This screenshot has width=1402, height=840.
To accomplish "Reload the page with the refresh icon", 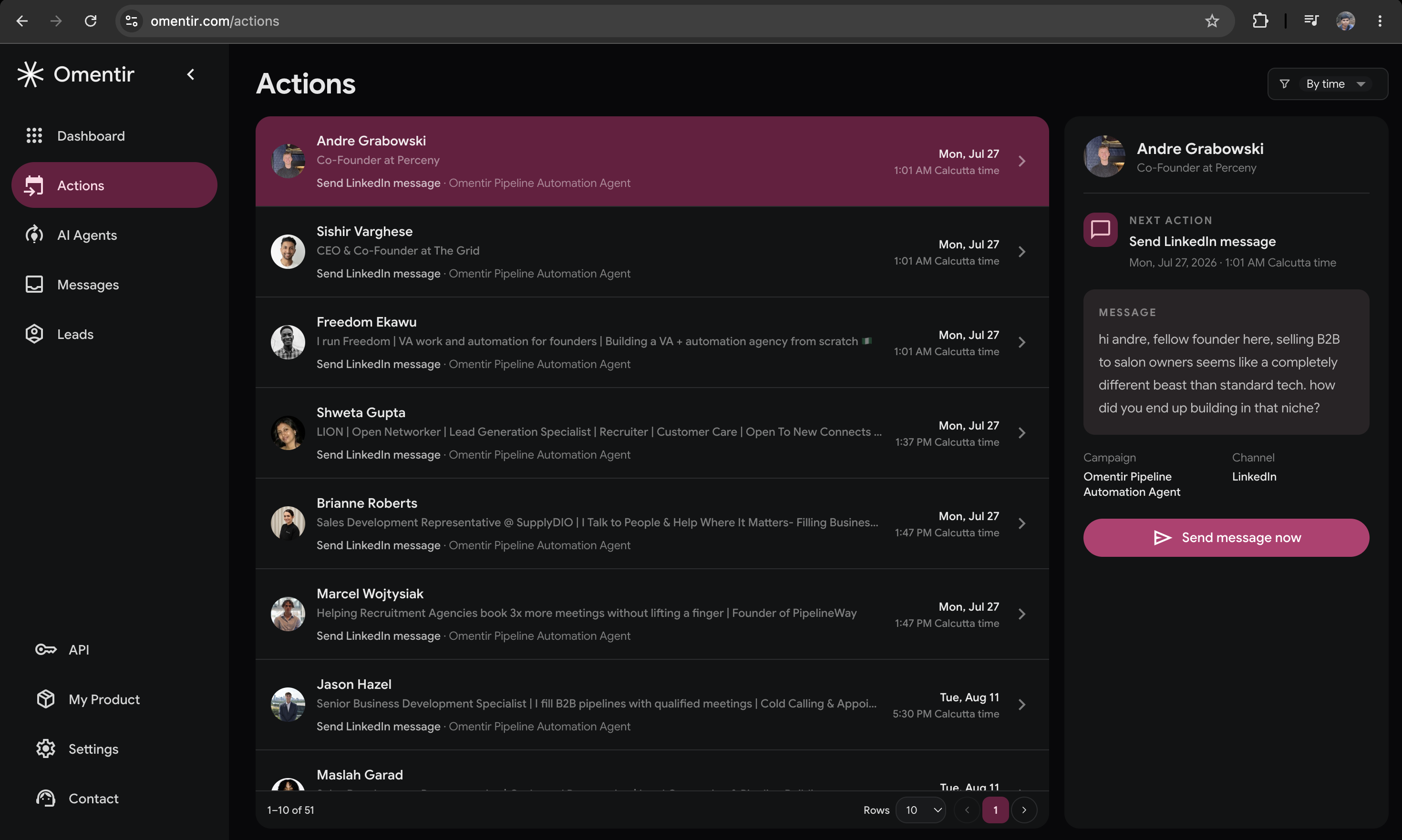I will 91,21.
